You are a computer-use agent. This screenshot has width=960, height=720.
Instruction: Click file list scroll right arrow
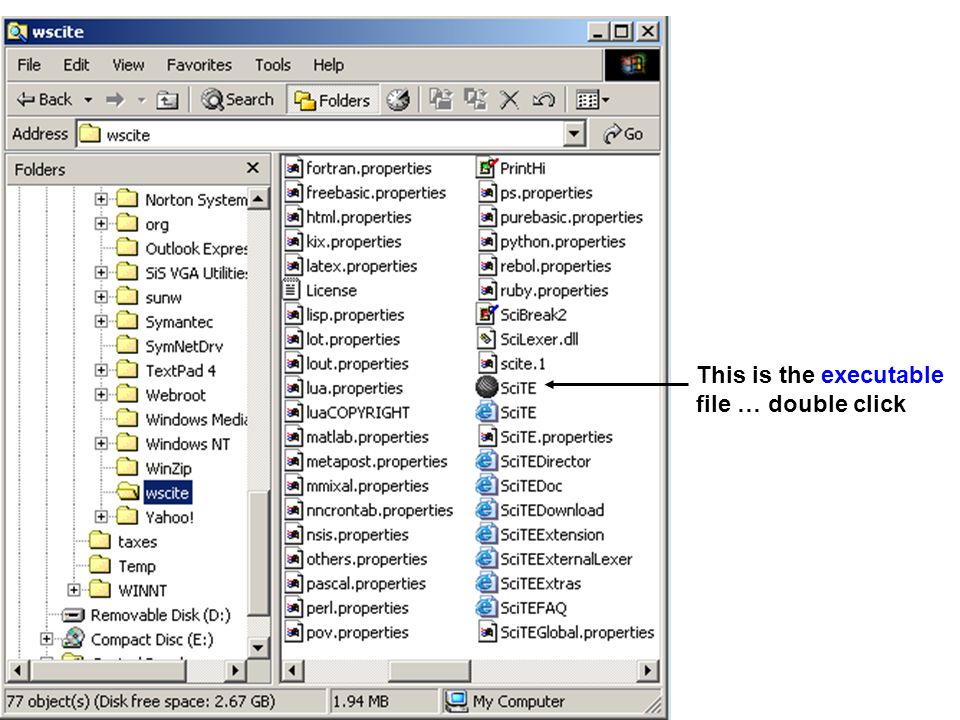click(647, 670)
